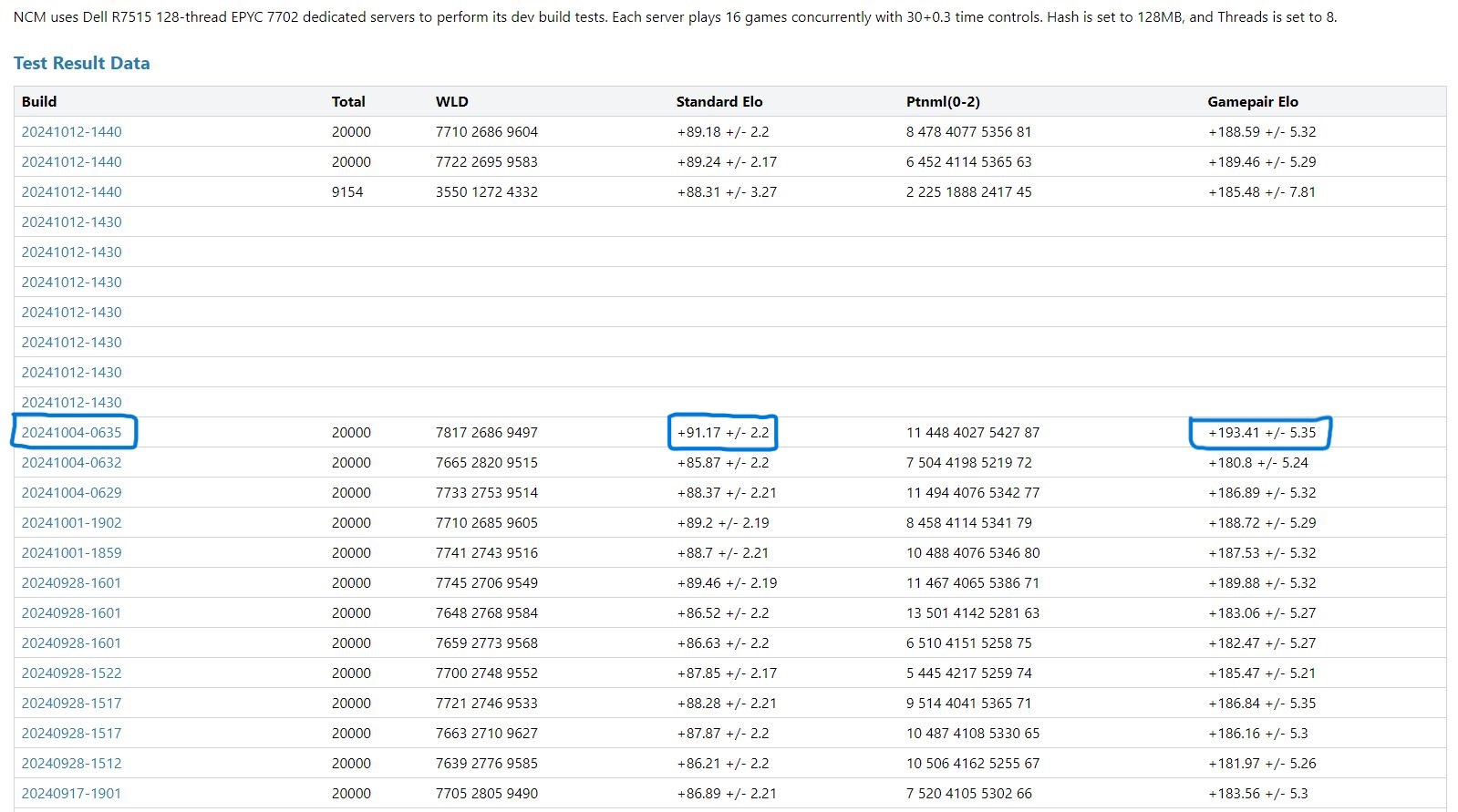Select Gamepair Elo +185.47 +/- 5.21
1458x812 pixels.
point(1262,673)
